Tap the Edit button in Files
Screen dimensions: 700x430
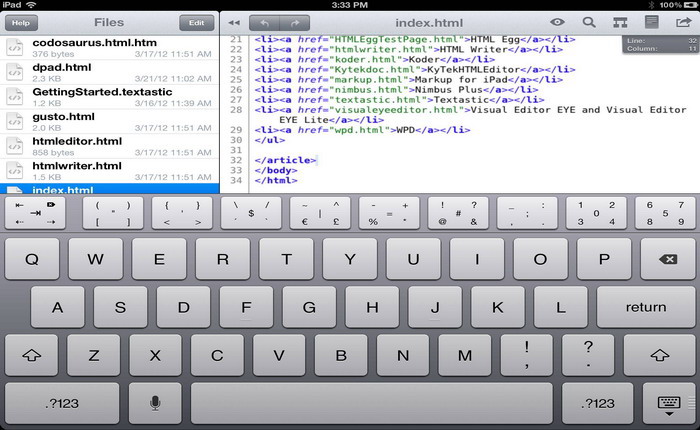click(x=197, y=22)
